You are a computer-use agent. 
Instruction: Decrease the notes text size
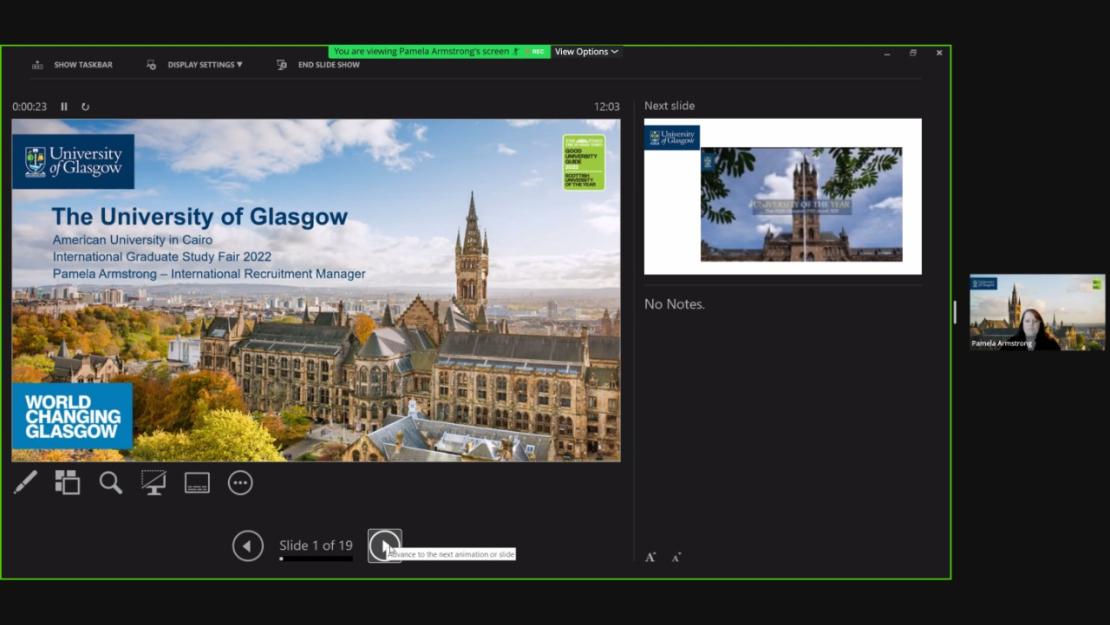pyautogui.click(x=676, y=558)
